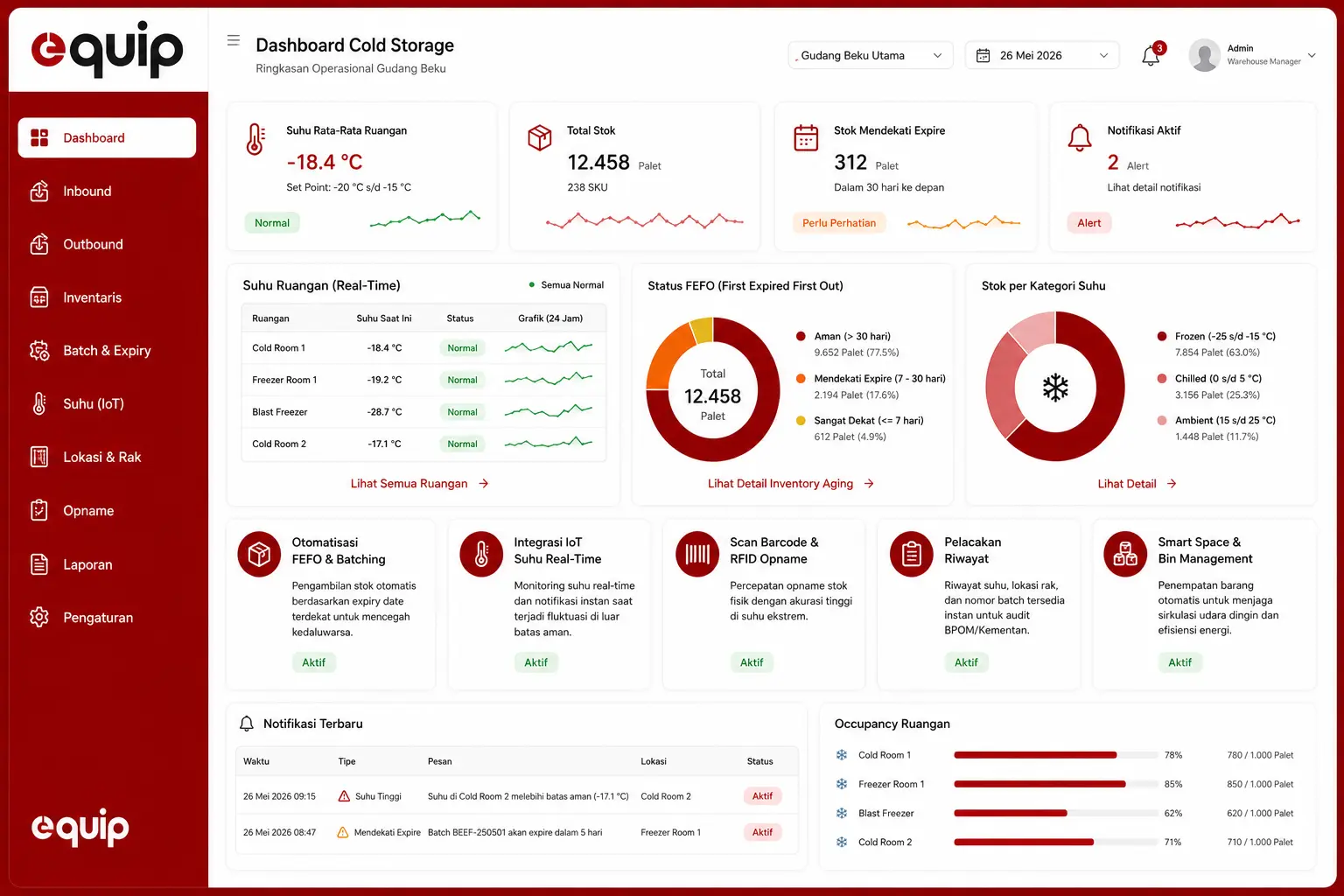Click the Lihat Semua Ruangan link
Image resolution: width=1344 pixels, height=896 pixels.
pyautogui.click(x=419, y=483)
